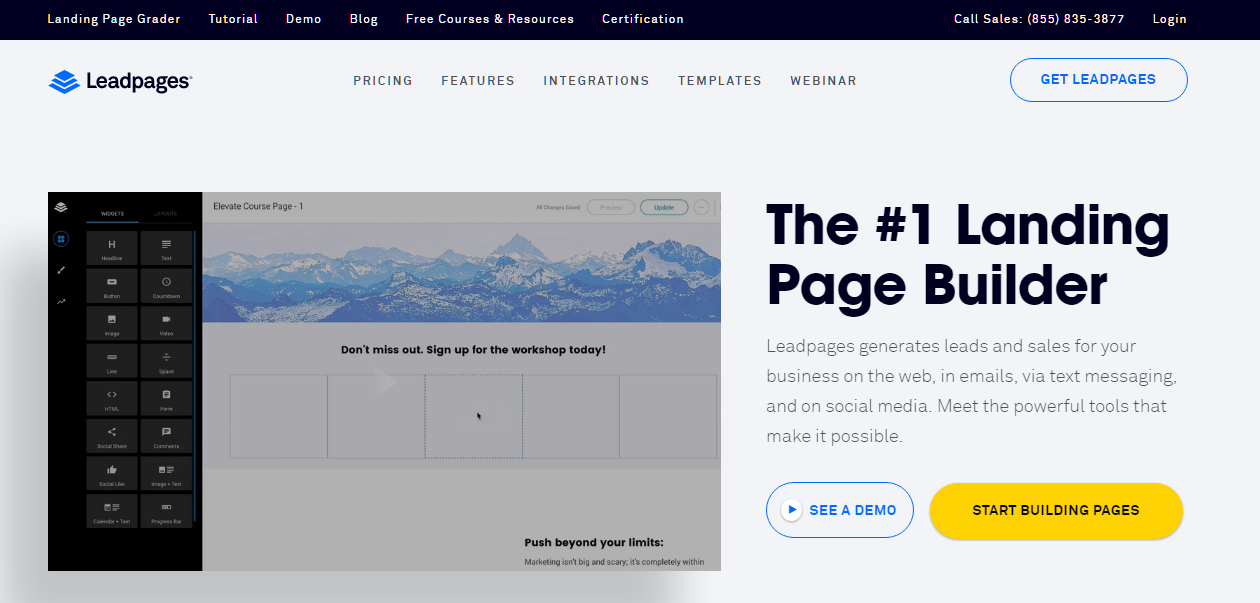Pick the Image + Text widget

tap(166, 473)
